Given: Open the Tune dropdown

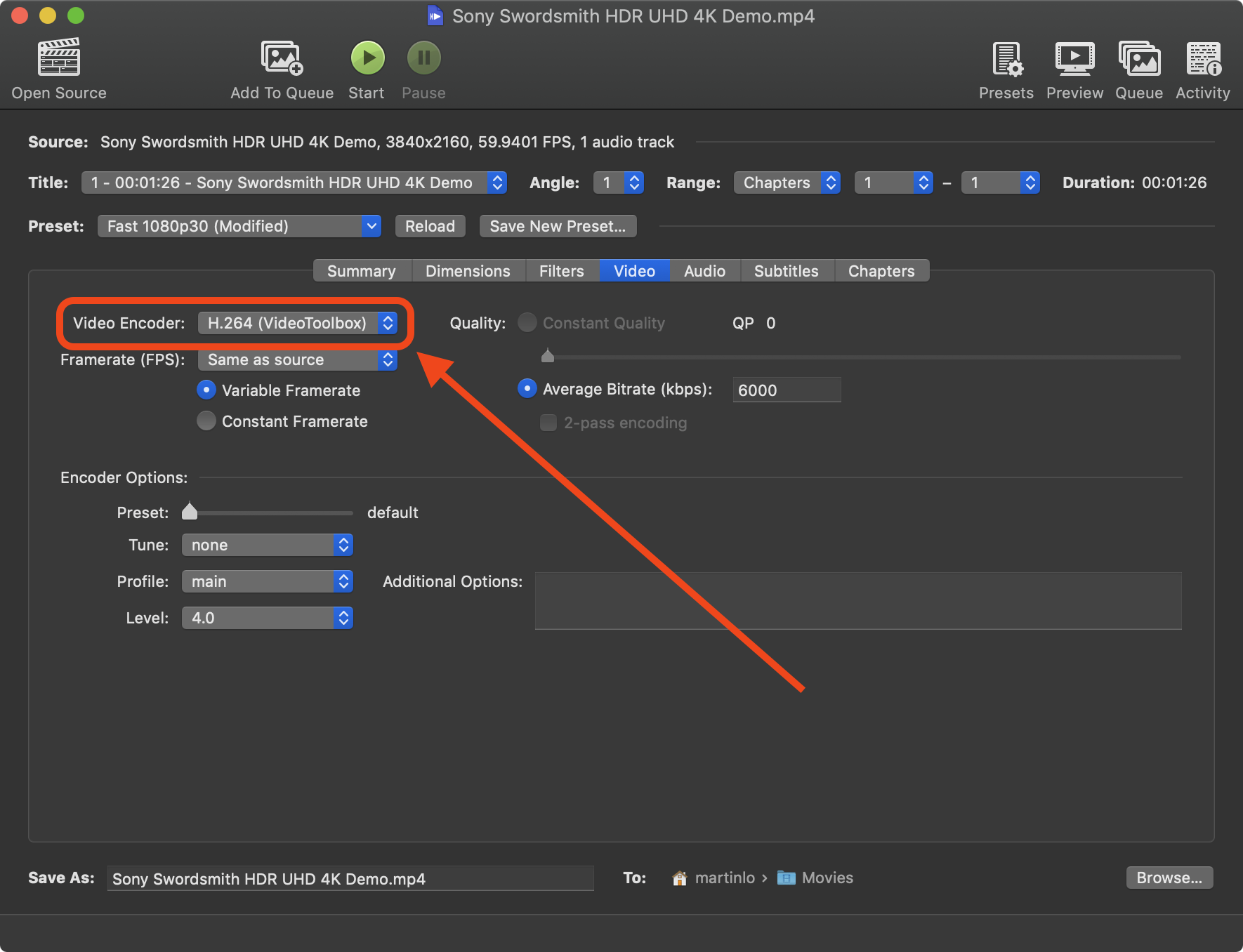Looking at the screenshot, I should pyautogui.click(x=268, y=545).
